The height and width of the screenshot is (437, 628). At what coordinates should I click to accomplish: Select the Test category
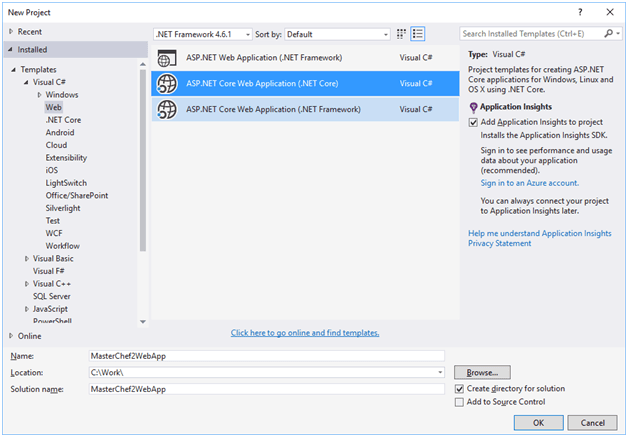pyautogui.click(x=52, y=221)
